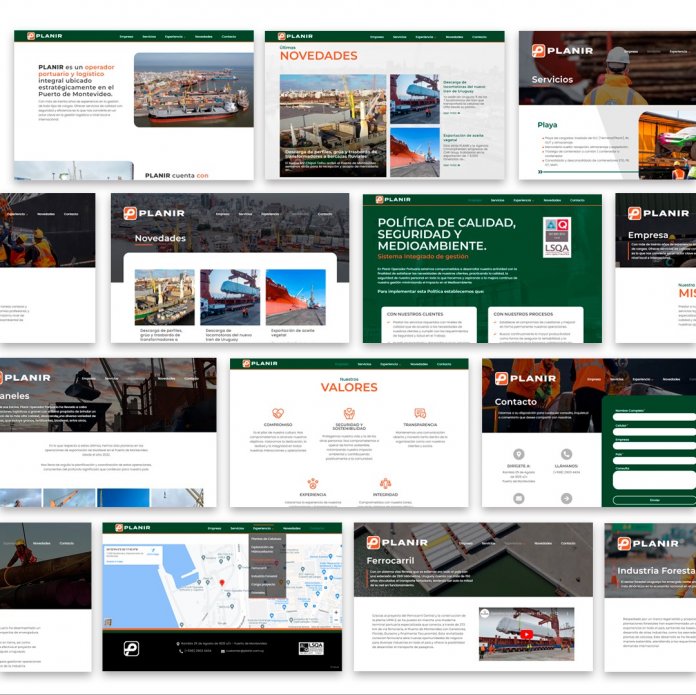Open Novedades on the Política de Calidad nav
Viewport: 696px width, 695px height.
tap(552, 201)
